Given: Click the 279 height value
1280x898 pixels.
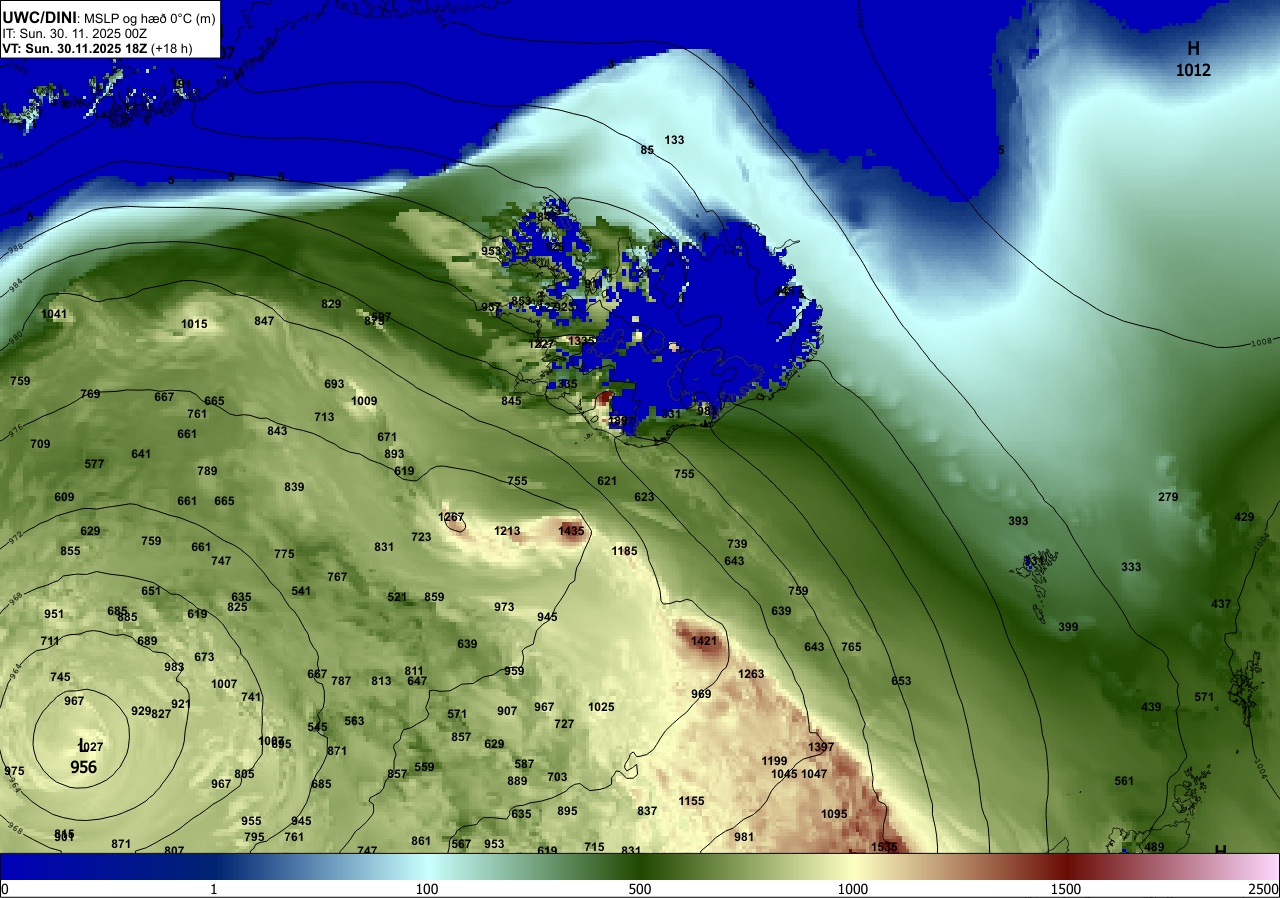Looking at the screenshot, I should click(1168, 497).
